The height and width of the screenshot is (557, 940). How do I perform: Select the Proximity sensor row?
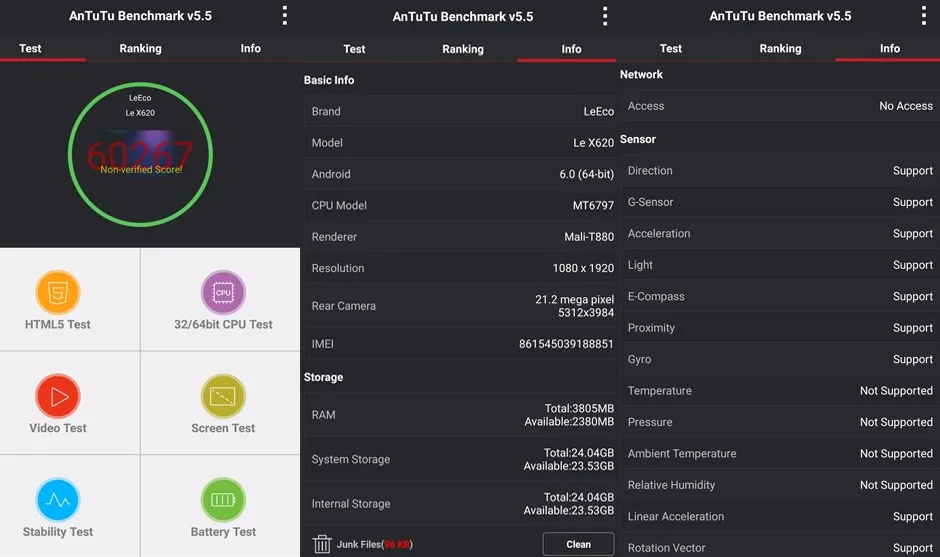click(780, 328)
